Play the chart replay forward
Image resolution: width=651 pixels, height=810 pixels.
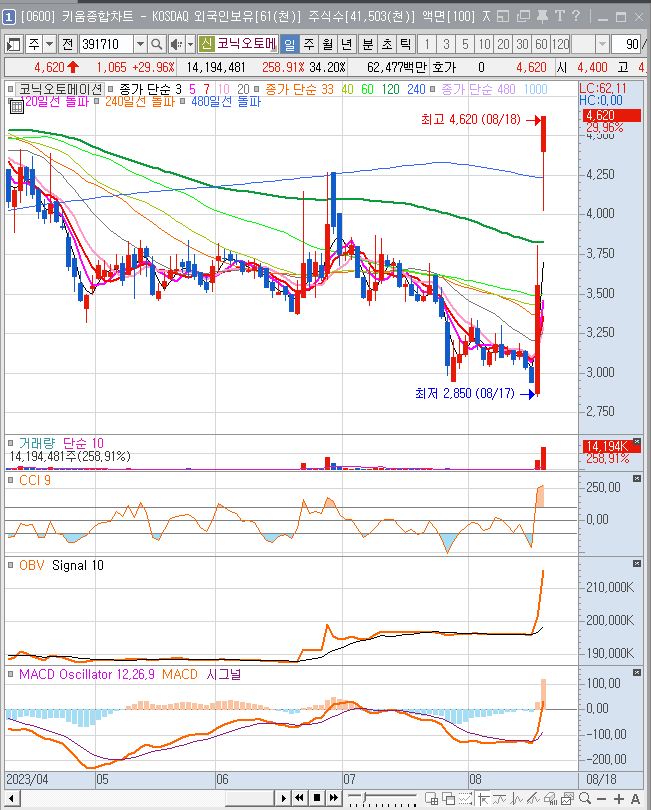[283, 798]
